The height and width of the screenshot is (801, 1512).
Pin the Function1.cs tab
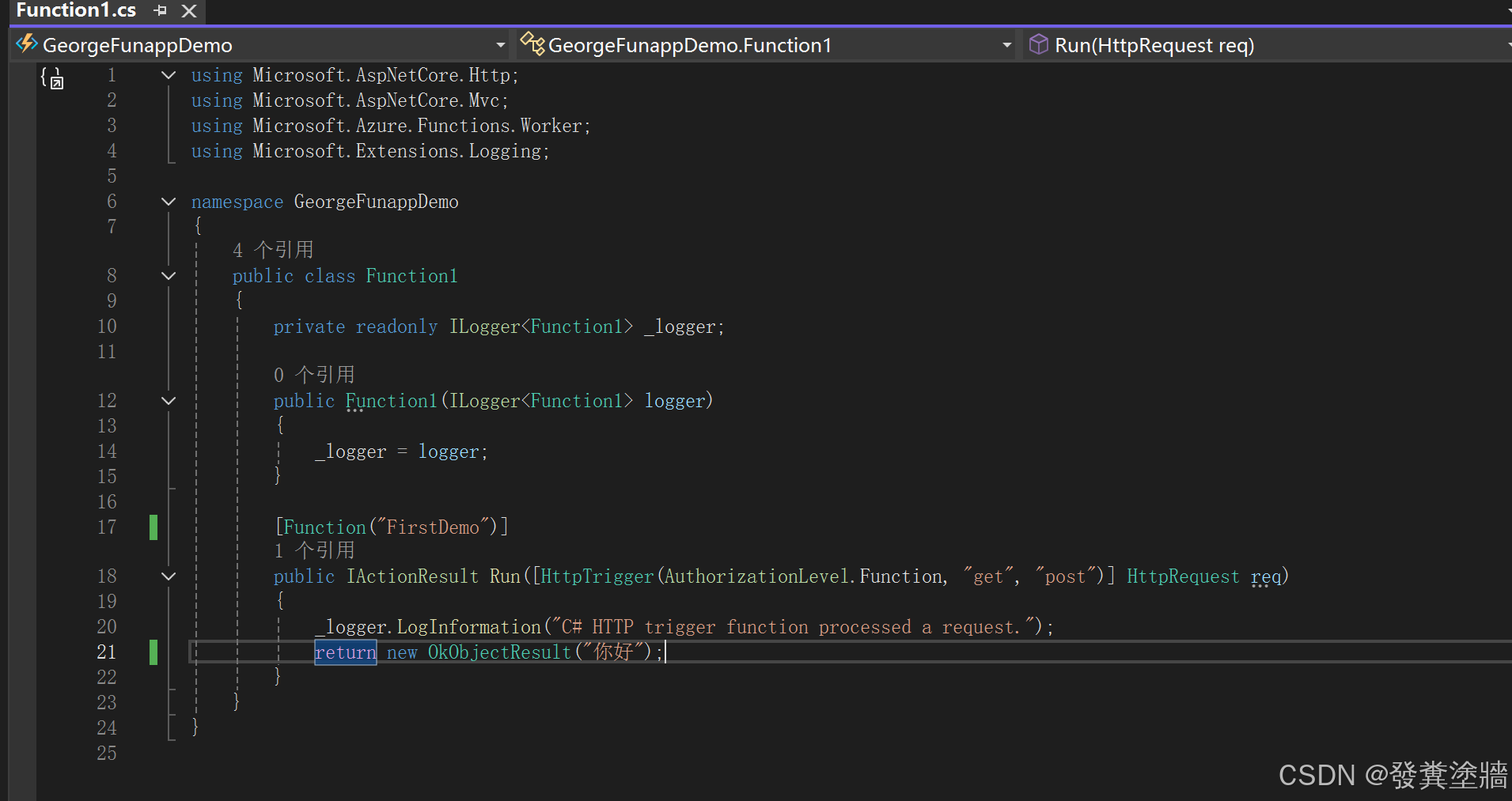(x=161, y=10)
